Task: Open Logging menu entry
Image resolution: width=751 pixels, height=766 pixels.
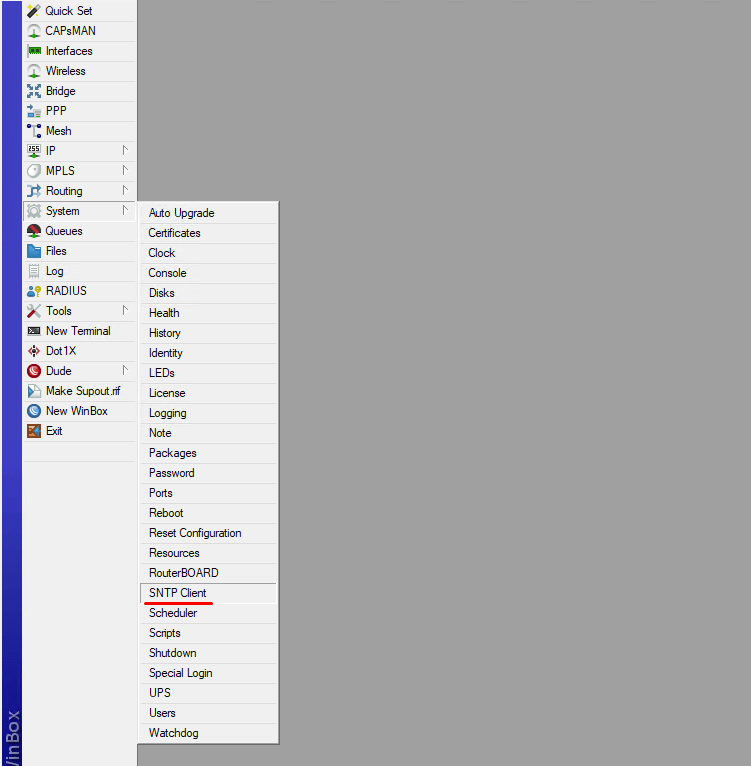Action: click(x=208, y=413)
